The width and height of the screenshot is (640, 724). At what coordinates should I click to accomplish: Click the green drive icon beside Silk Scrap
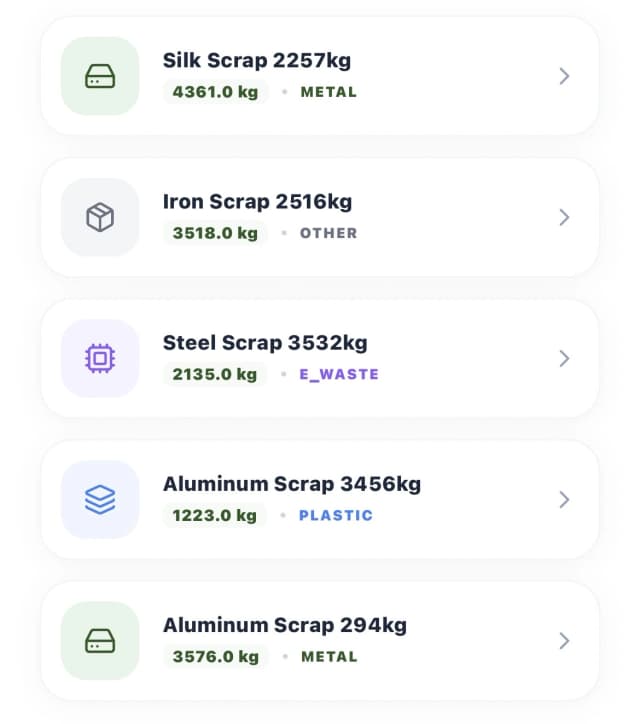pos(100,76)
